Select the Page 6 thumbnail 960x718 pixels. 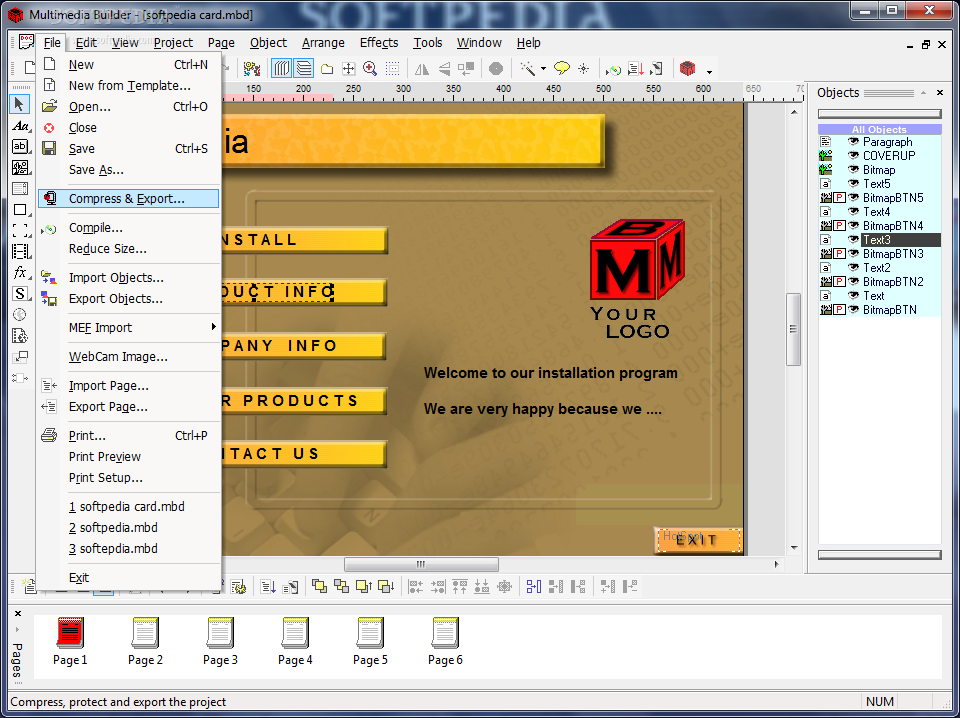tap(445, 641)
